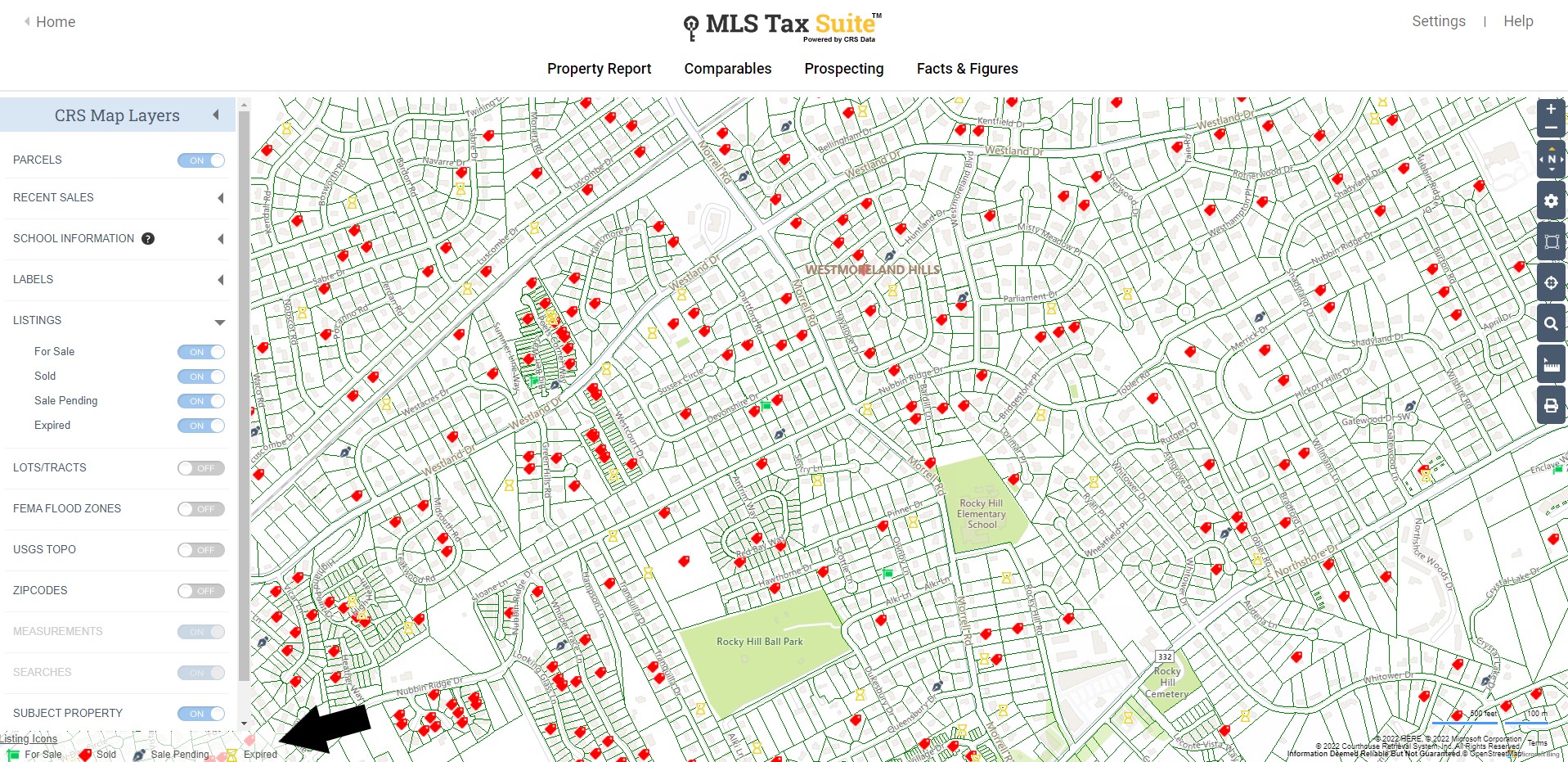Click green For Sale flag near Devonshire Dr
Image resolution: width=1568 pixels, height=762 pixels.
pyautogui.click(x=766, y=405)
